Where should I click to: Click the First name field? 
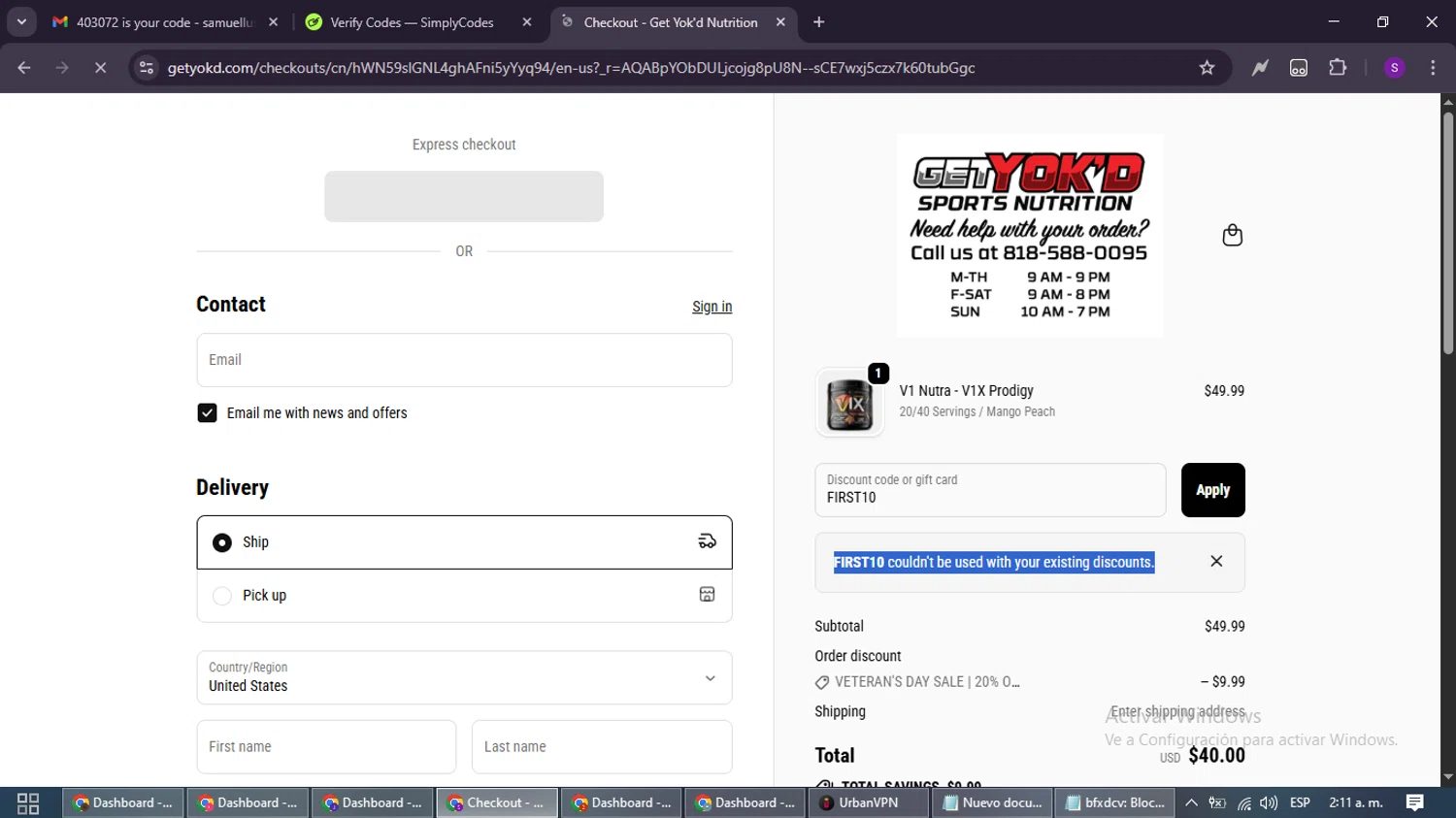pos(326,747)
